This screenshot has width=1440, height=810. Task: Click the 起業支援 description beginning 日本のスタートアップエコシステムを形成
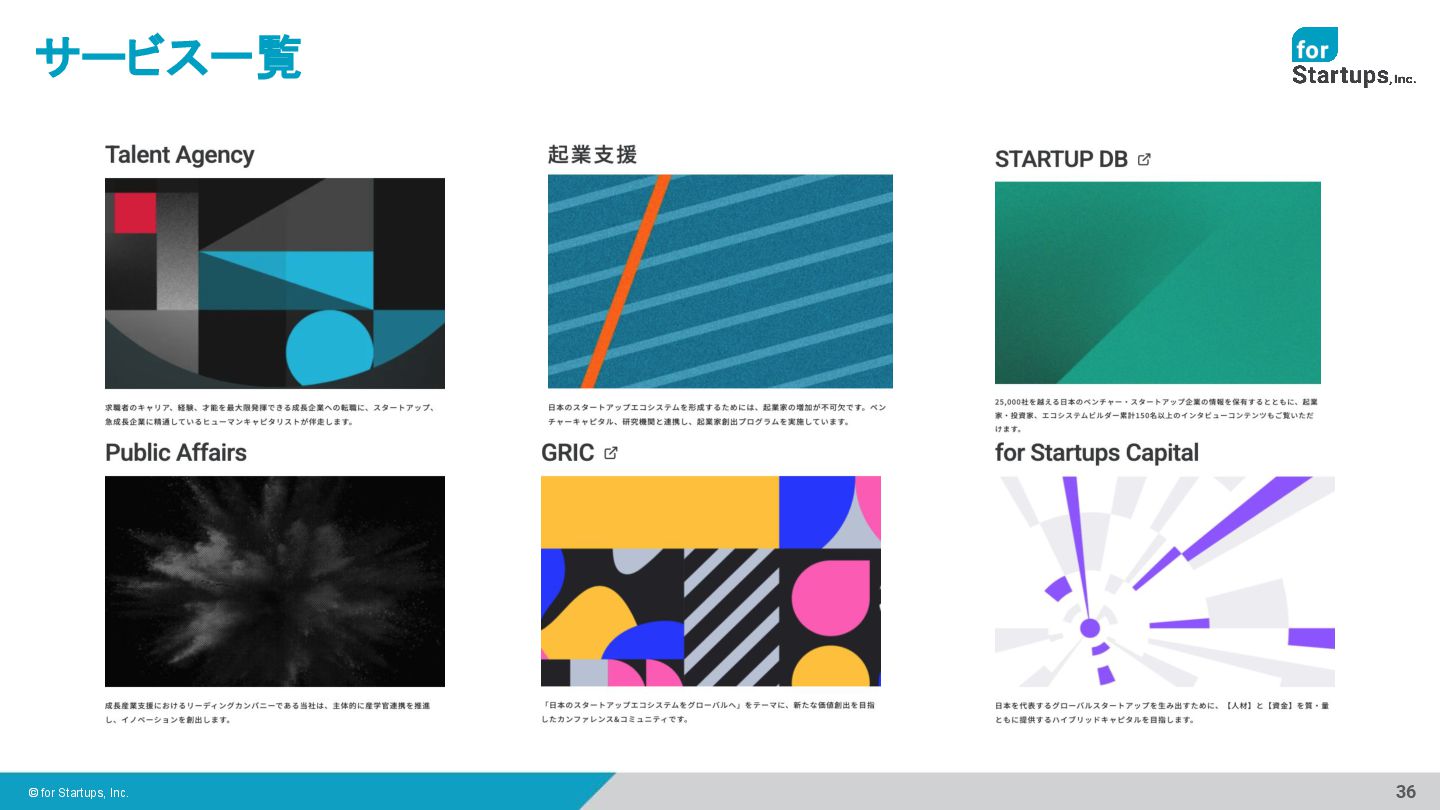coord(717,415)
